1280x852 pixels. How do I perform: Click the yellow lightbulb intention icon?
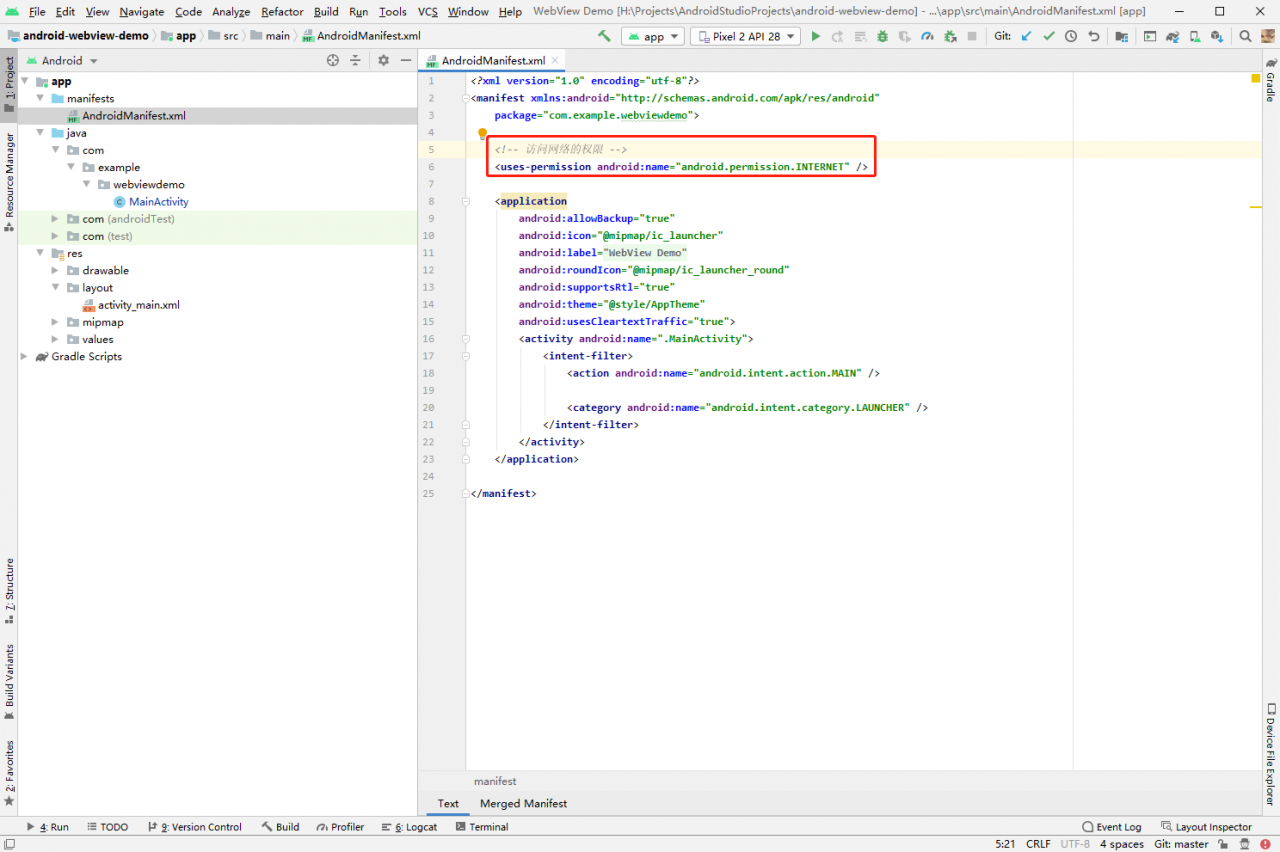pyautogui.click(x=482, y=133)
